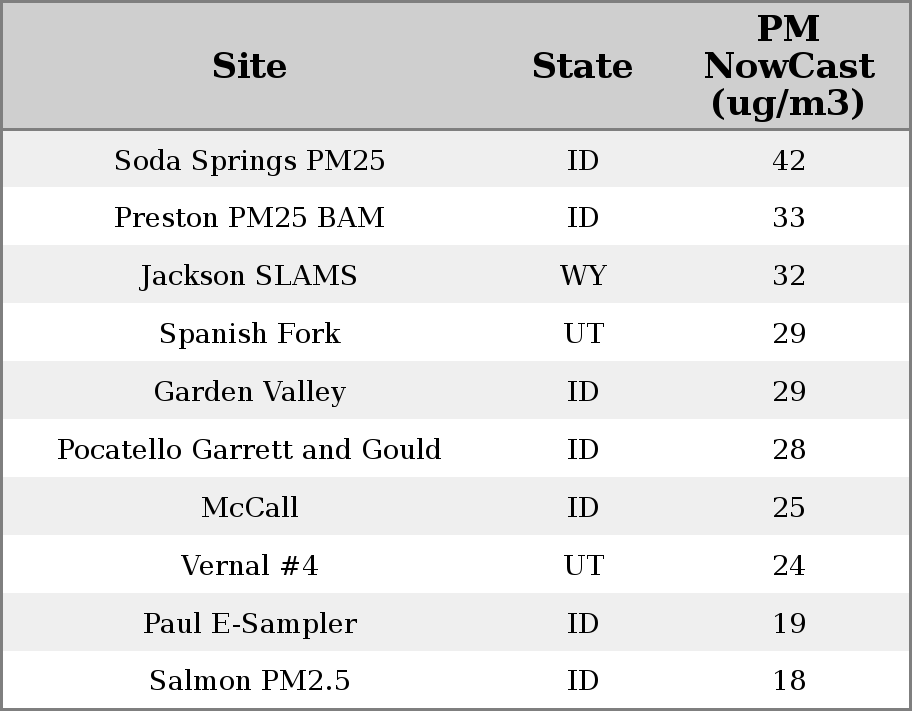Click the UT state for Vernal #4
The width and height of the screenshot is (912, 711).
pyautogui.click(x=583, y=566)
